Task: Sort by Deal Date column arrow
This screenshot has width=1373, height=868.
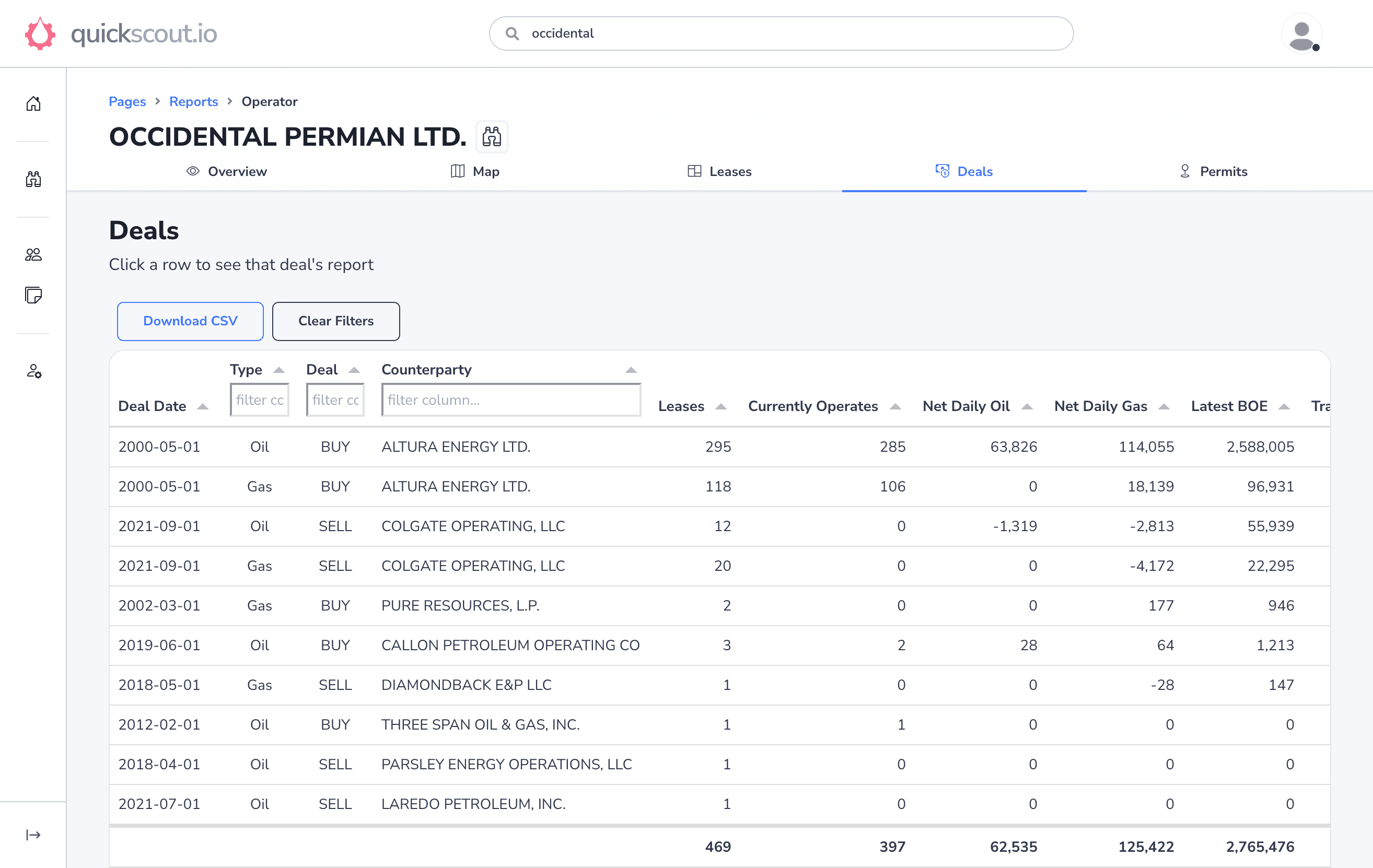Action: (203, 406)
